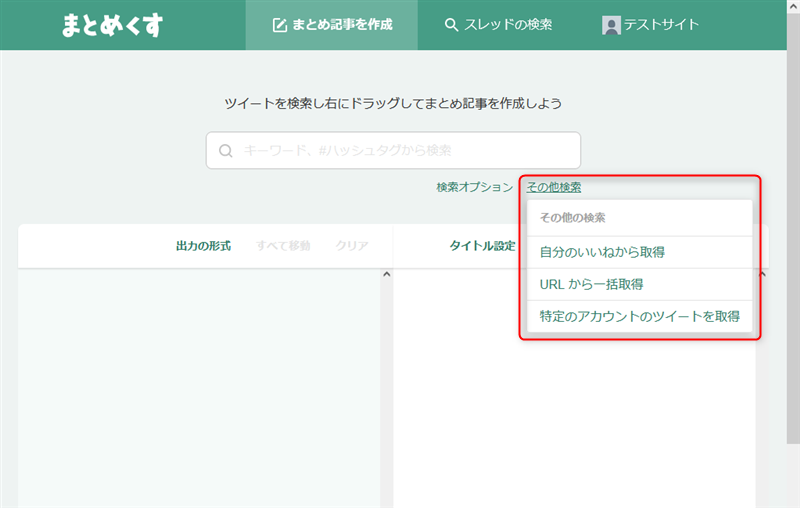Image resolution: width=800 pixels, height=508 pixels.
Task: Open the まとめ記事を作成 tab
Action: pos(332,25)
